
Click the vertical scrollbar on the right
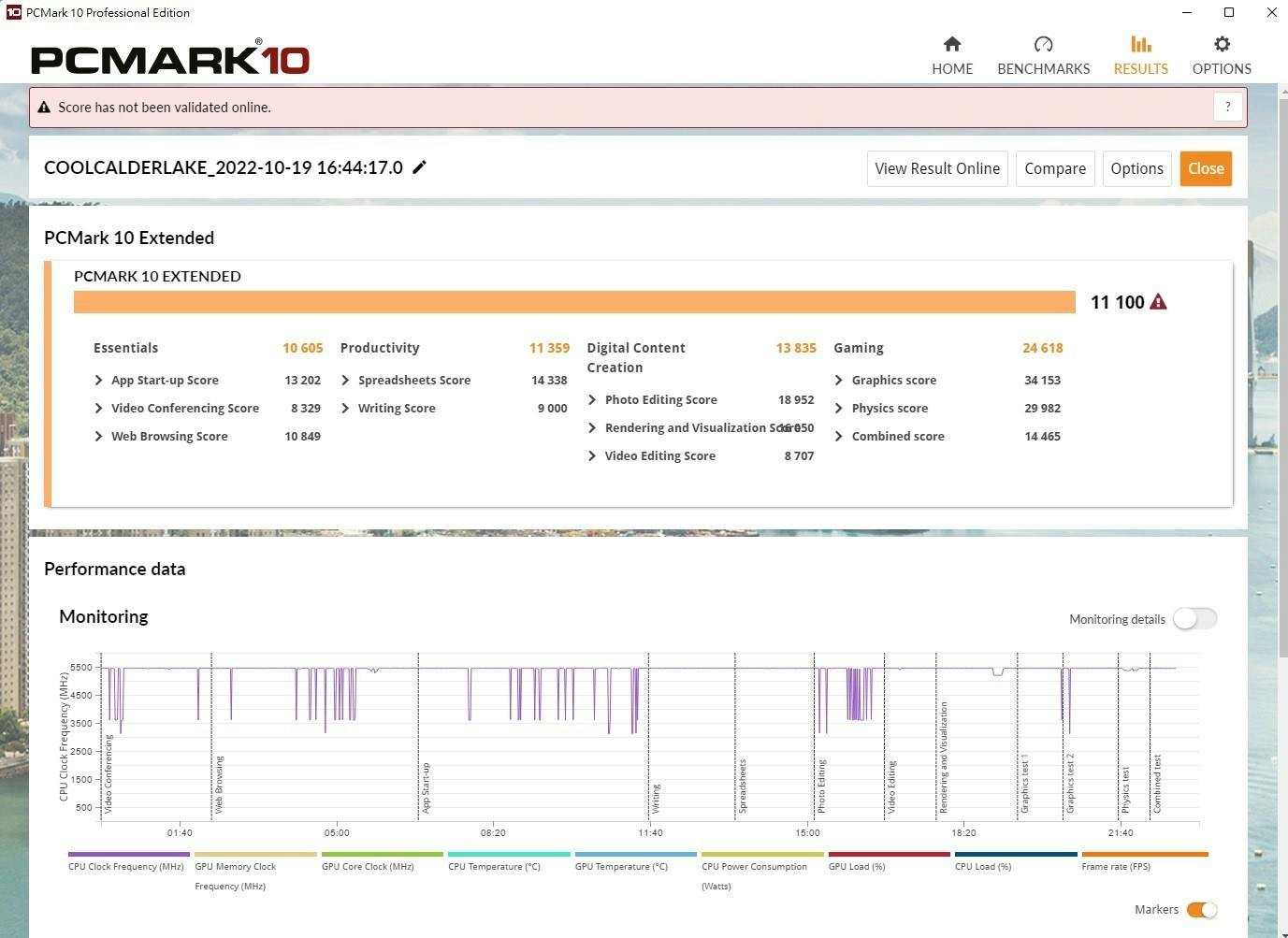tap(1281, 374)
